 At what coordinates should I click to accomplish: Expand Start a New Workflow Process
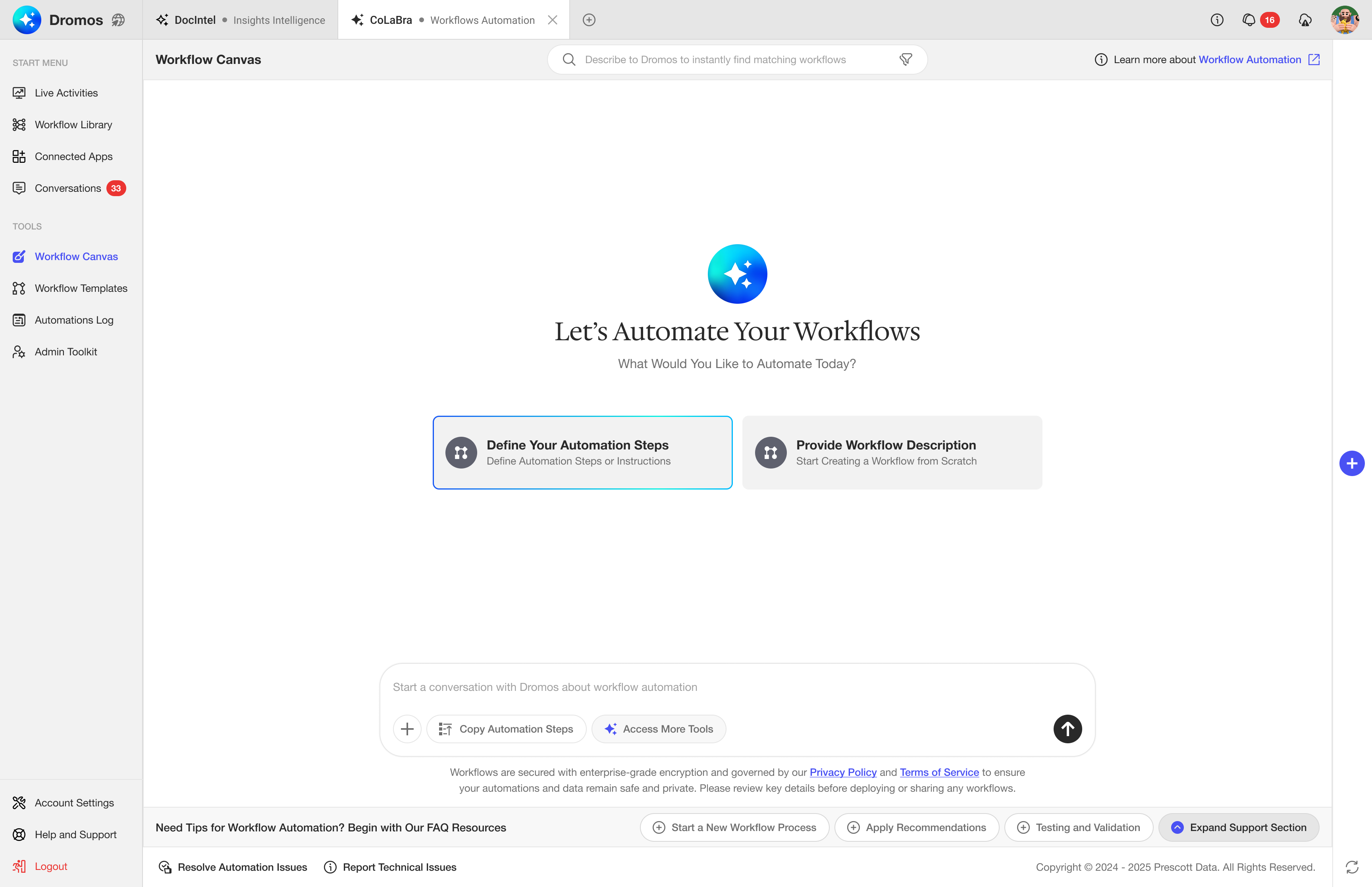[x=734, y=827]
